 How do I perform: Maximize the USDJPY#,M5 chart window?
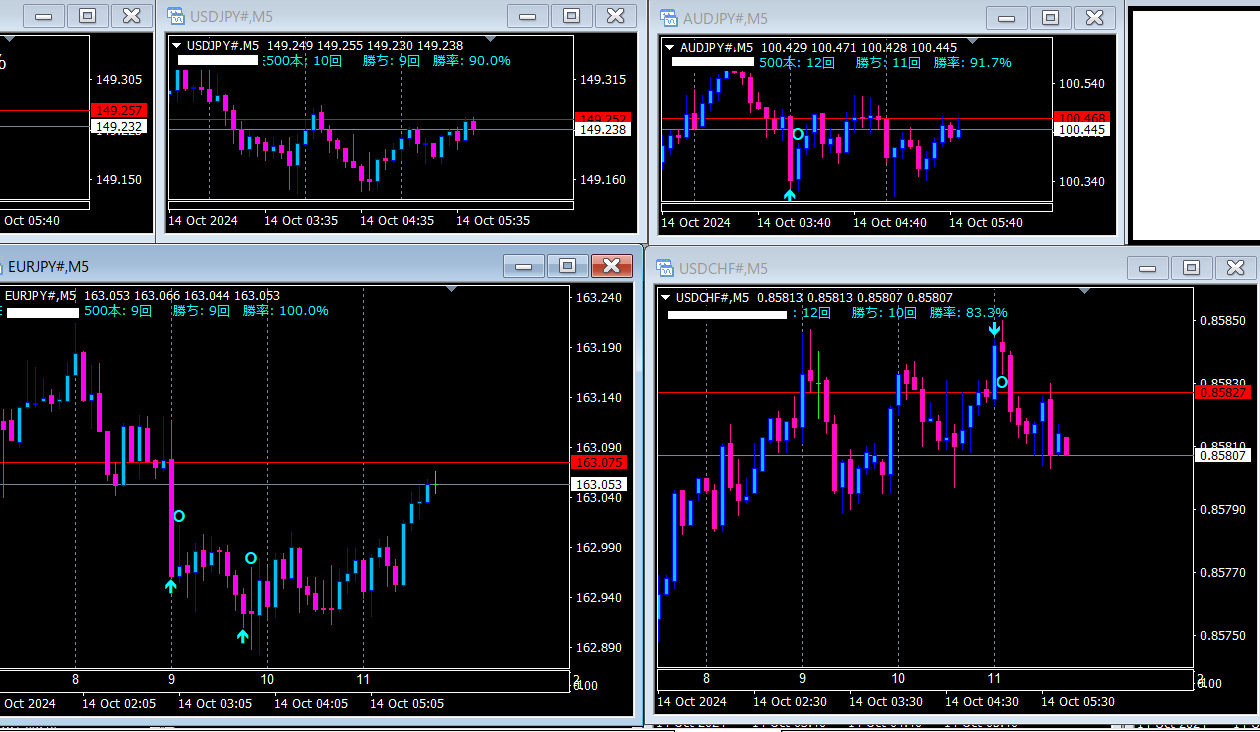572,16
